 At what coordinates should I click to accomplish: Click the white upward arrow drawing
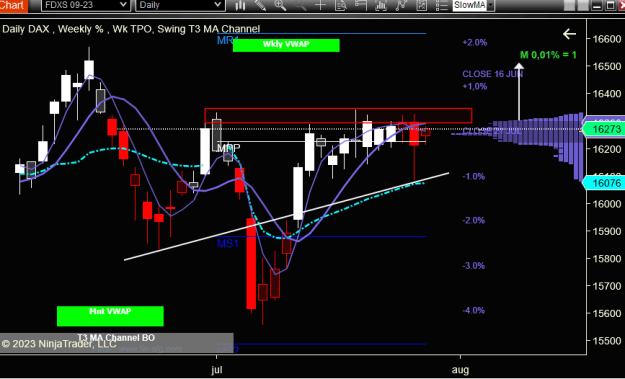coord(519,90)
